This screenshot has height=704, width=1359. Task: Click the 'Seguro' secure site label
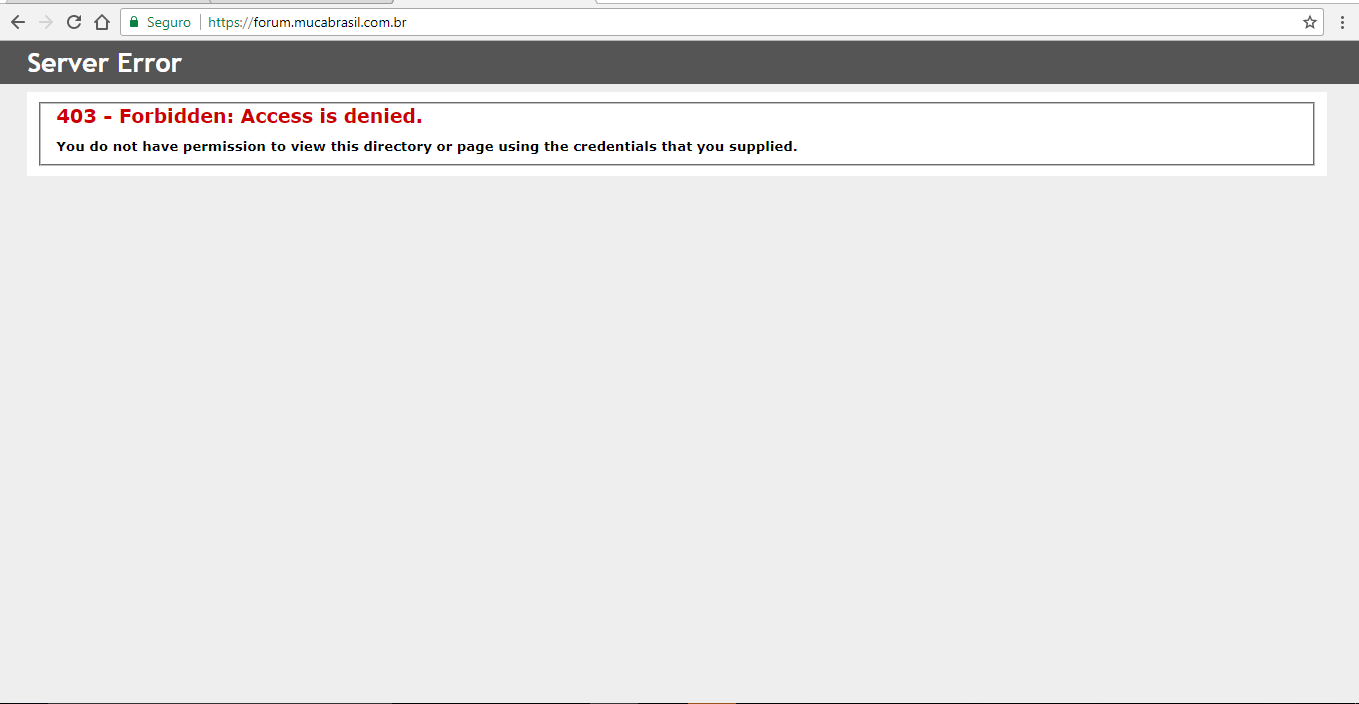point(168,22)
